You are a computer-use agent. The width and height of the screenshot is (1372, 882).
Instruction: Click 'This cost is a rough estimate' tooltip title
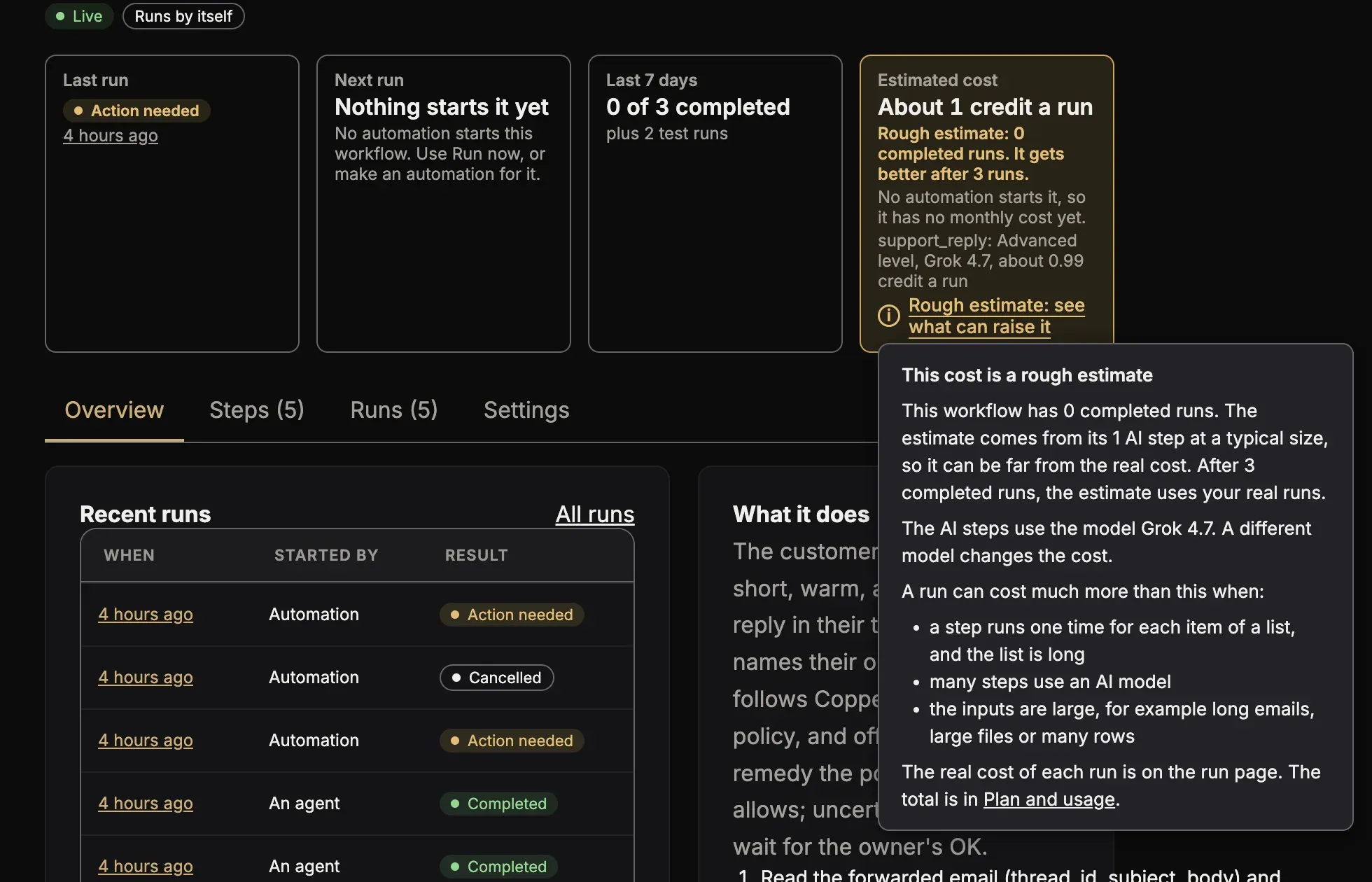click(x=1027, y=375)
